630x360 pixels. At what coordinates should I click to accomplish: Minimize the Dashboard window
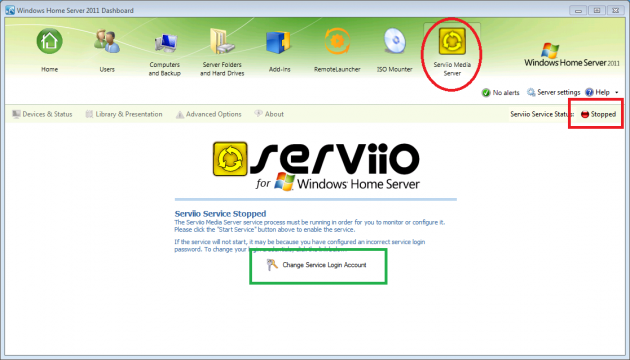[x=578, y=10]
